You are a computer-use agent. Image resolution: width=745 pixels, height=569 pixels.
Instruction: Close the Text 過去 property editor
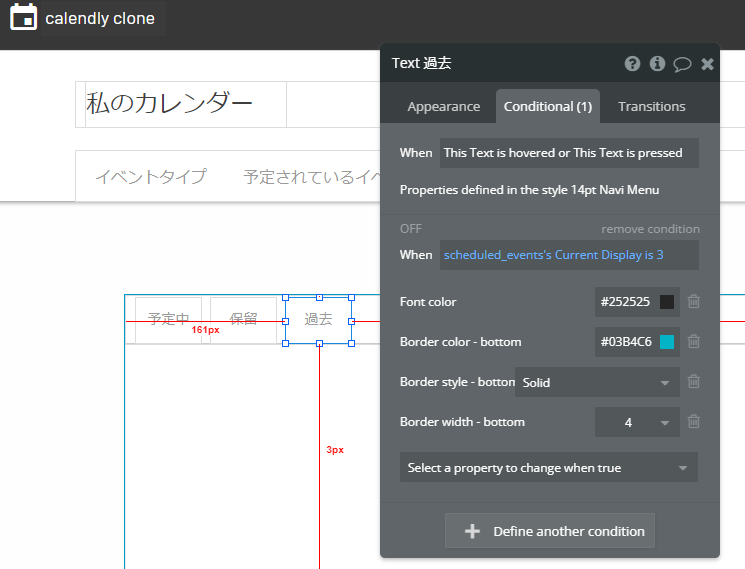tap(707, 64)
